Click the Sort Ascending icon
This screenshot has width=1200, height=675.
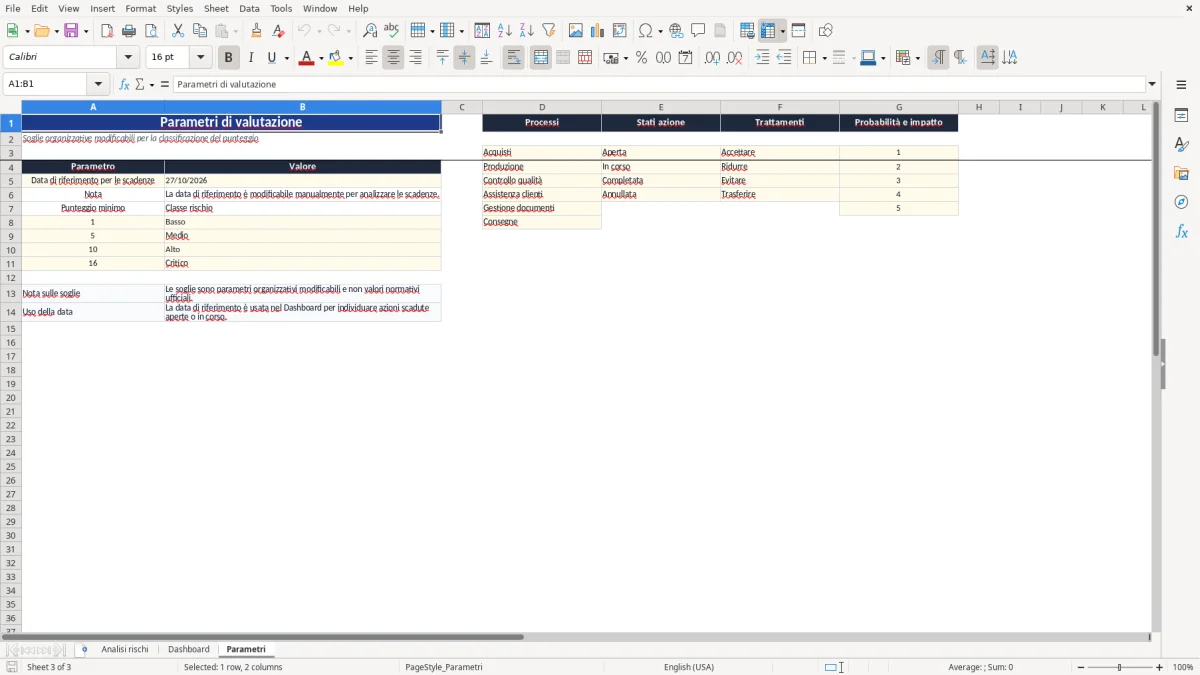tap(505, 31)
